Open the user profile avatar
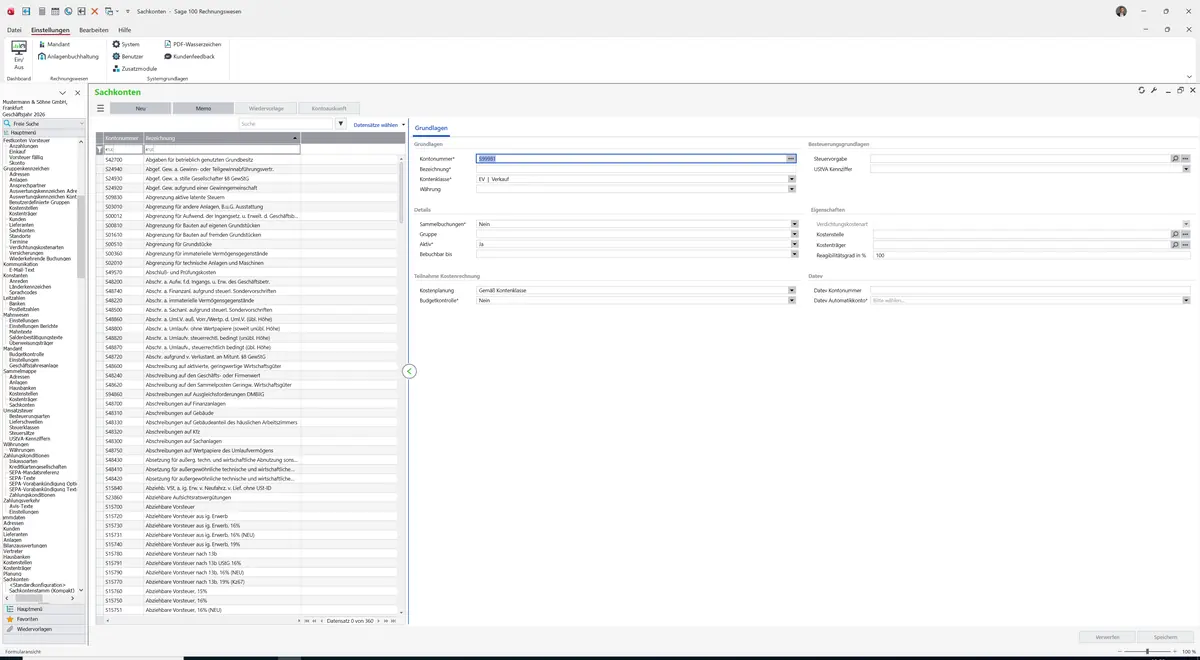Screen dimensions: 1200x660 pyautogui.click(x=1121, y=11)
